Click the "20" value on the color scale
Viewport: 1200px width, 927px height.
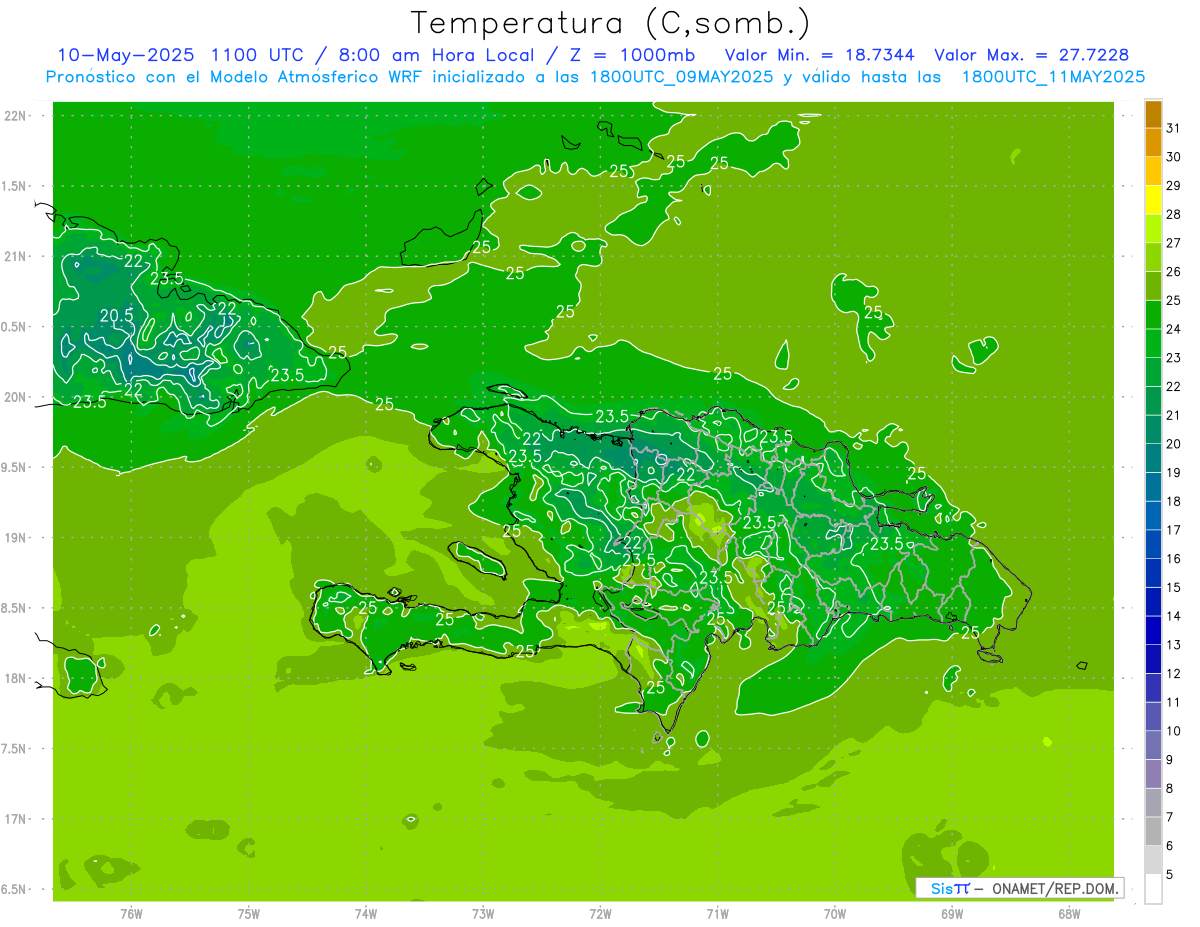pyautogui.click(x=1174, y=444)
